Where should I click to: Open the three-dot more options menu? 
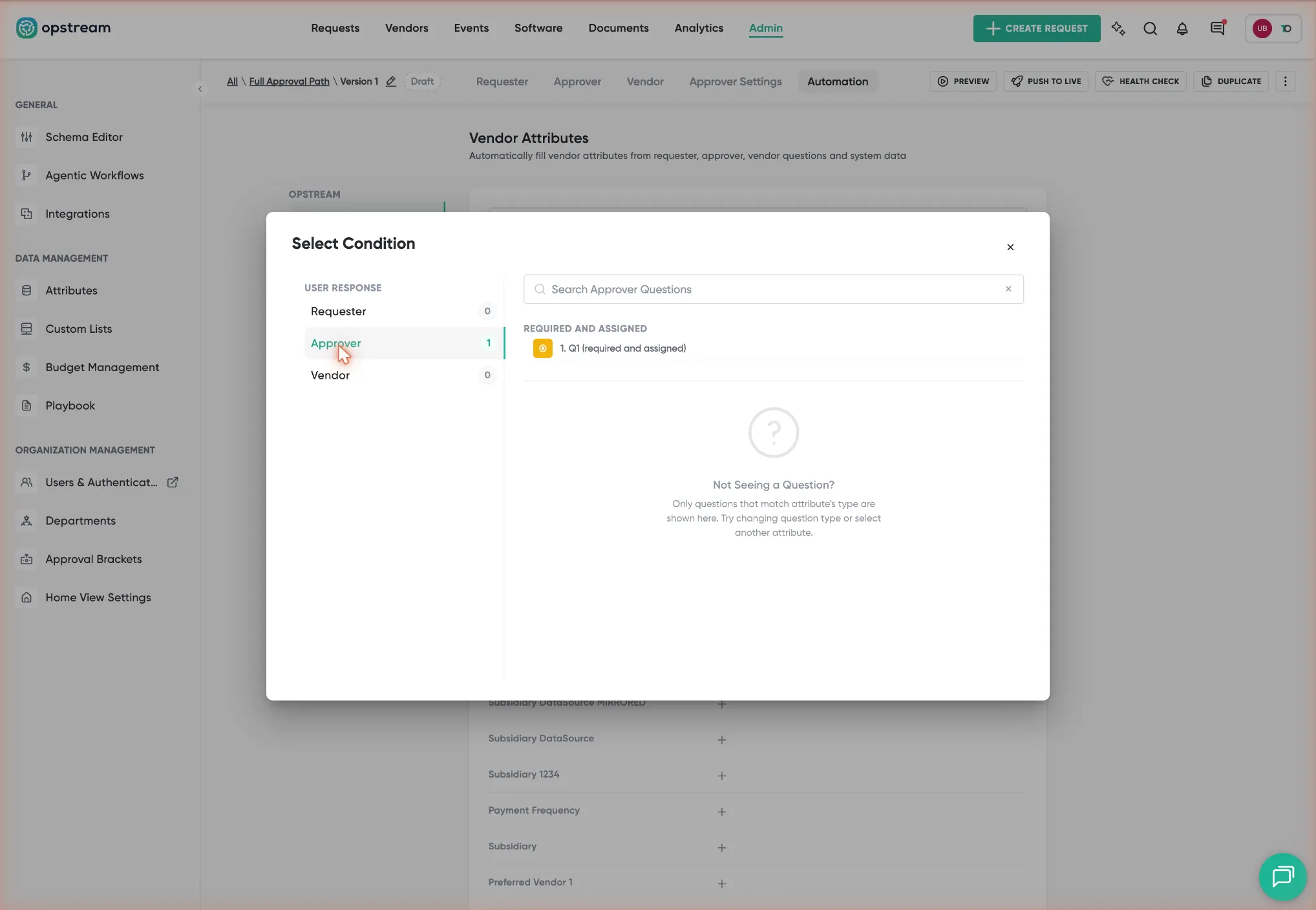coord(1285,81)
